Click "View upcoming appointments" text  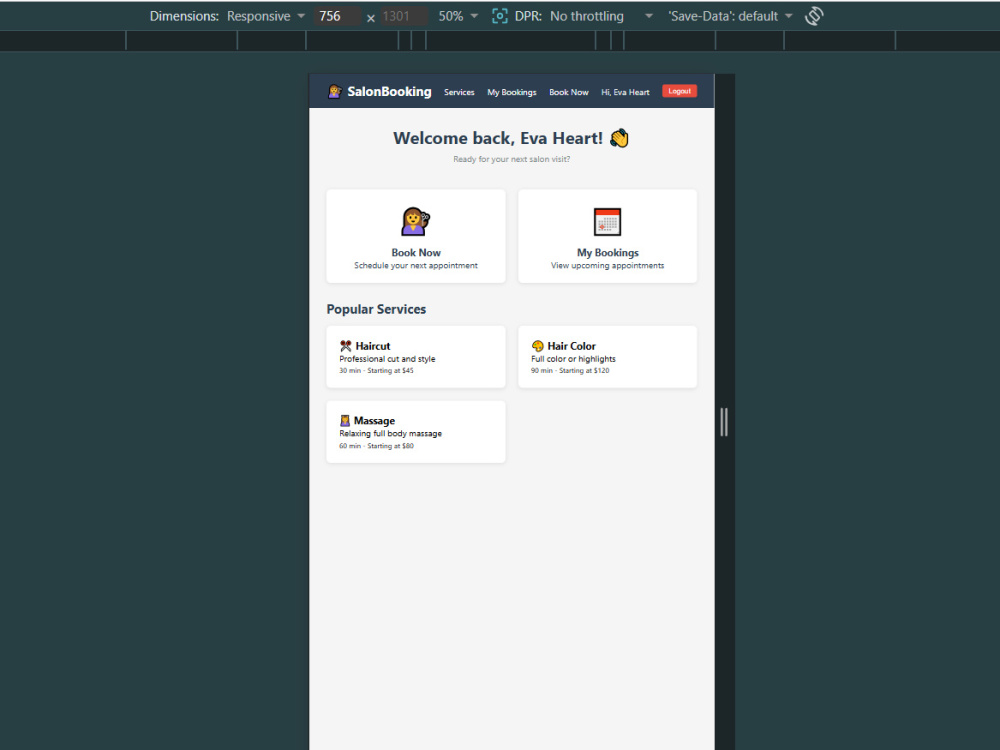click(608, 265)
